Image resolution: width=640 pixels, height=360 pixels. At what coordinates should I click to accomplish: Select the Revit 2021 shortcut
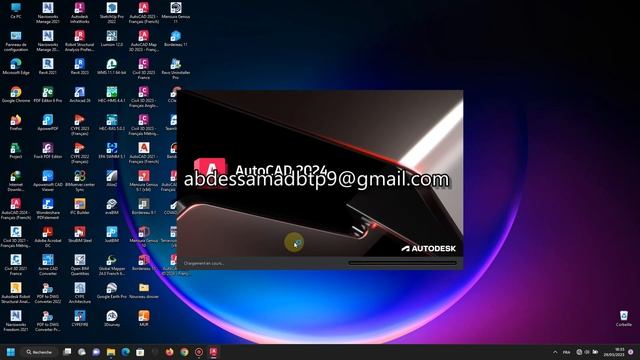click(48, 67)
